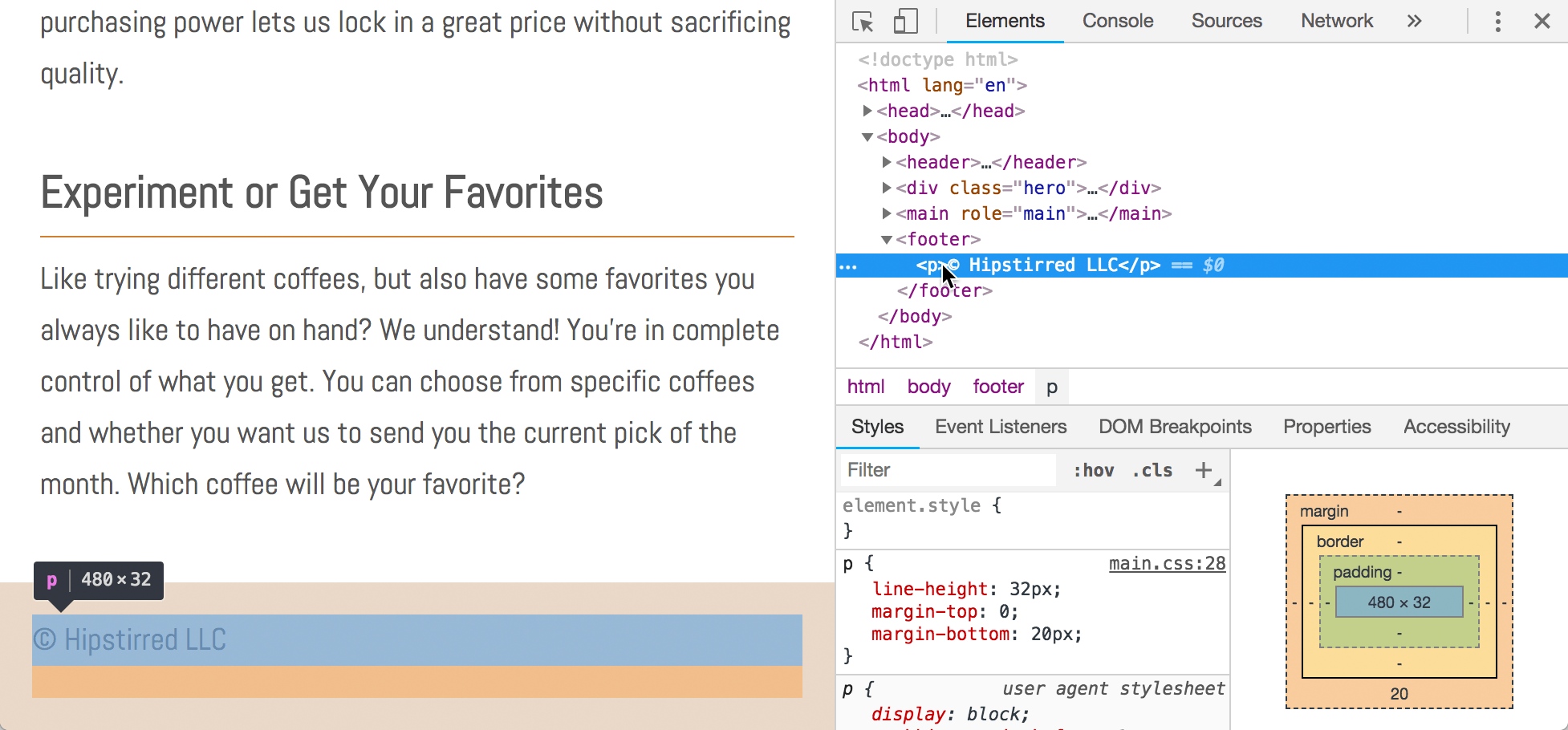View the Event Listeners tab
The width and height of the screenshot is (1568, 730).
pyautogui.click(x=1000, y=426)
